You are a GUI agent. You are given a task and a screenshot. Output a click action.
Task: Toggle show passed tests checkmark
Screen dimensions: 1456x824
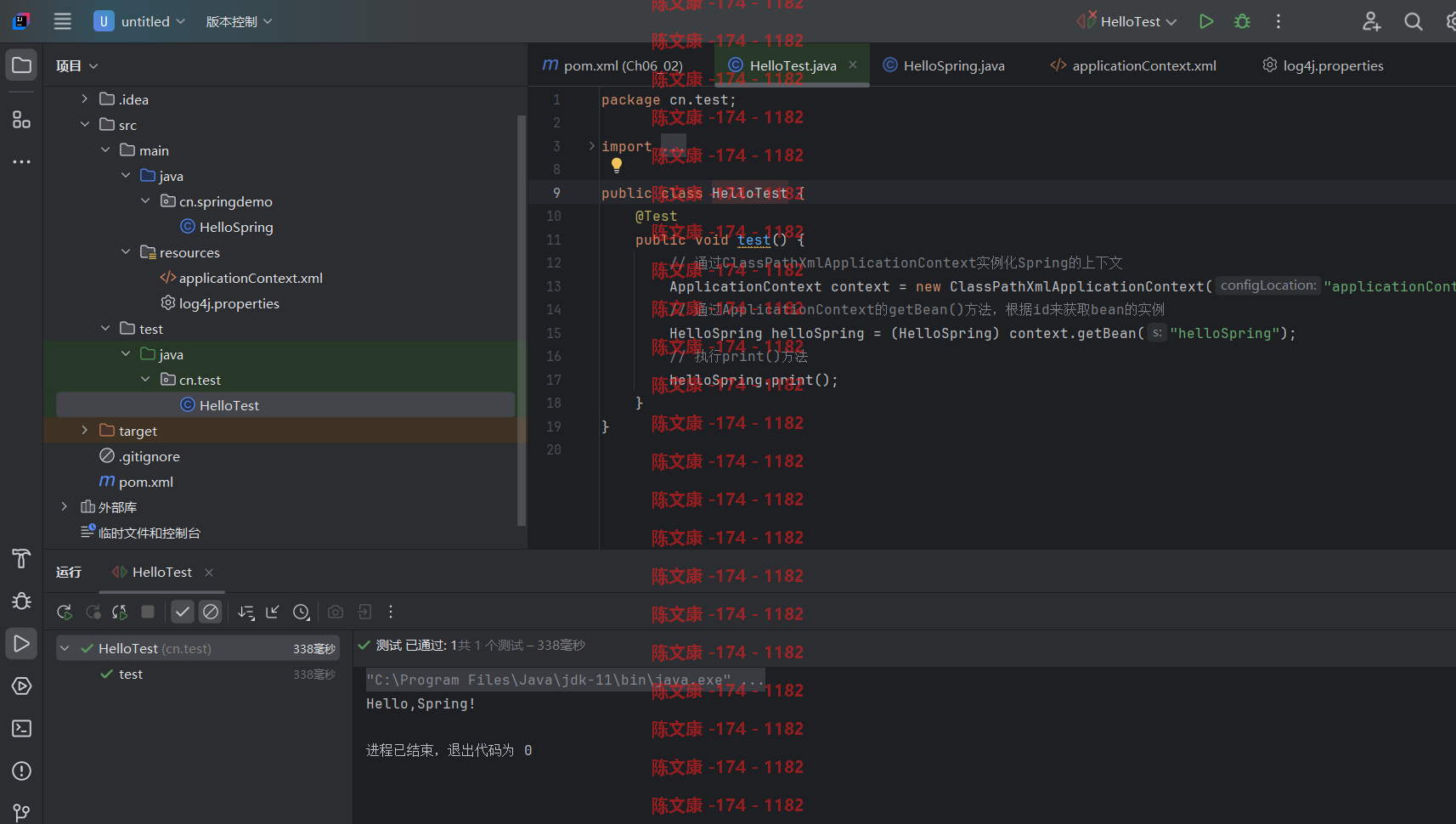(x=183, y=612)
